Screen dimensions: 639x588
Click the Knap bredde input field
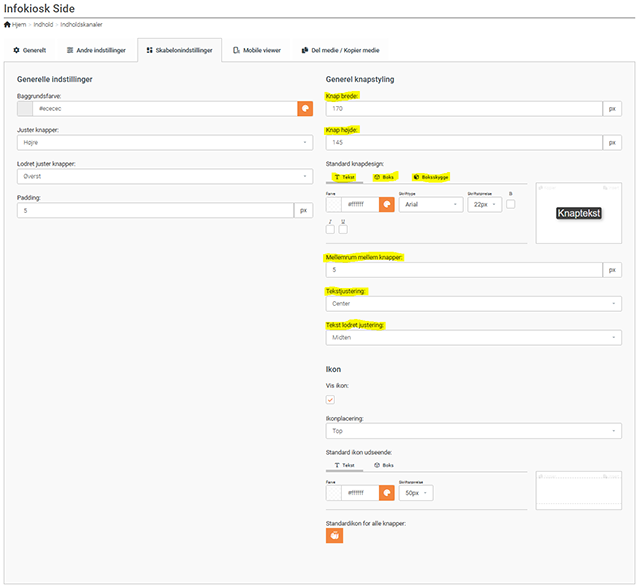pyautogui.click(x=464, y=107)
